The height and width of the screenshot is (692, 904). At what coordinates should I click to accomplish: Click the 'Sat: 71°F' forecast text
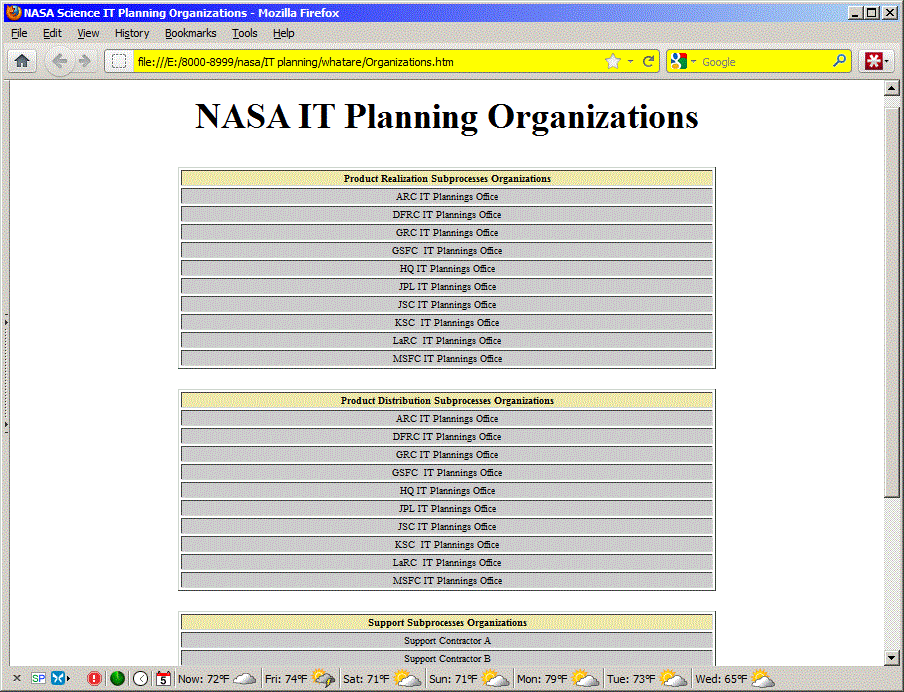(366, 679)
